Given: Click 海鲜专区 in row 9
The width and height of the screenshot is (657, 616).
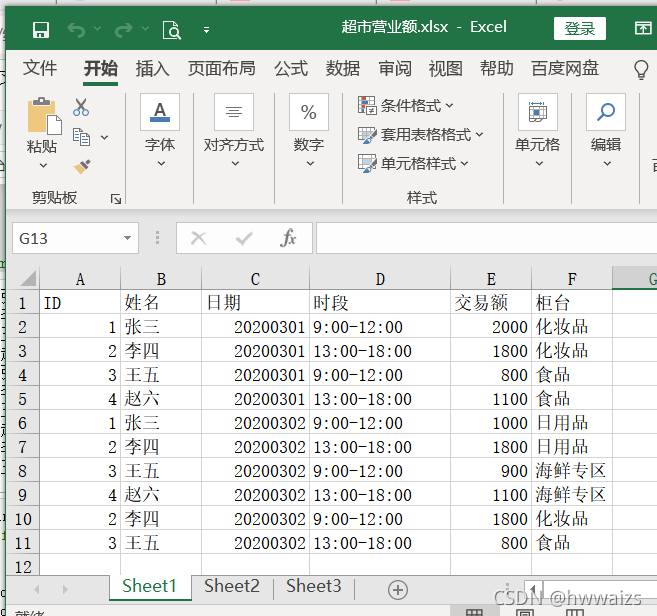Looking at the screenshot, I should pyautogui.click(x=572, y=494).
